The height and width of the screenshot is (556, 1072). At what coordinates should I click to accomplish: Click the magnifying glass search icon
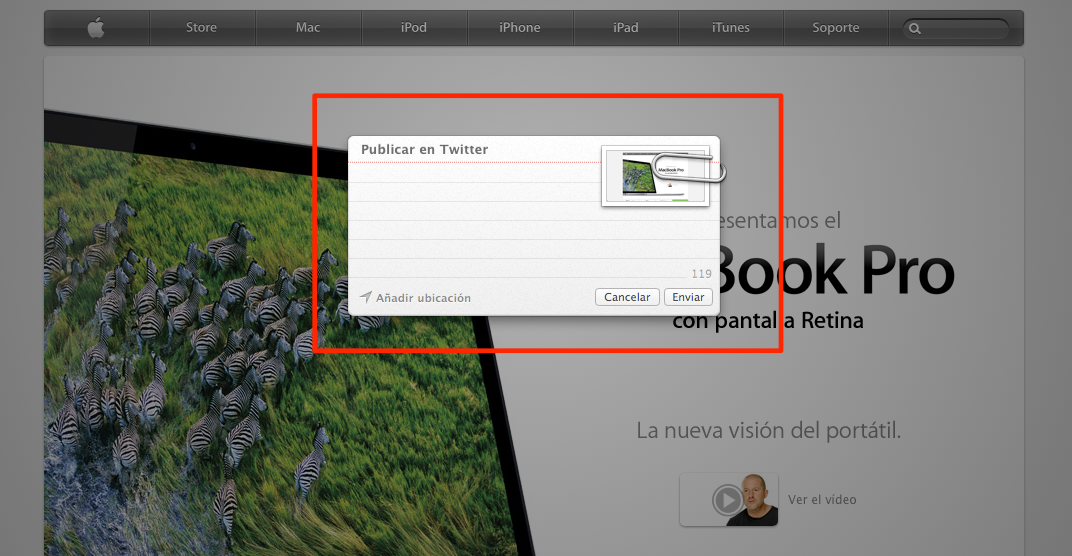pos(915,29)
